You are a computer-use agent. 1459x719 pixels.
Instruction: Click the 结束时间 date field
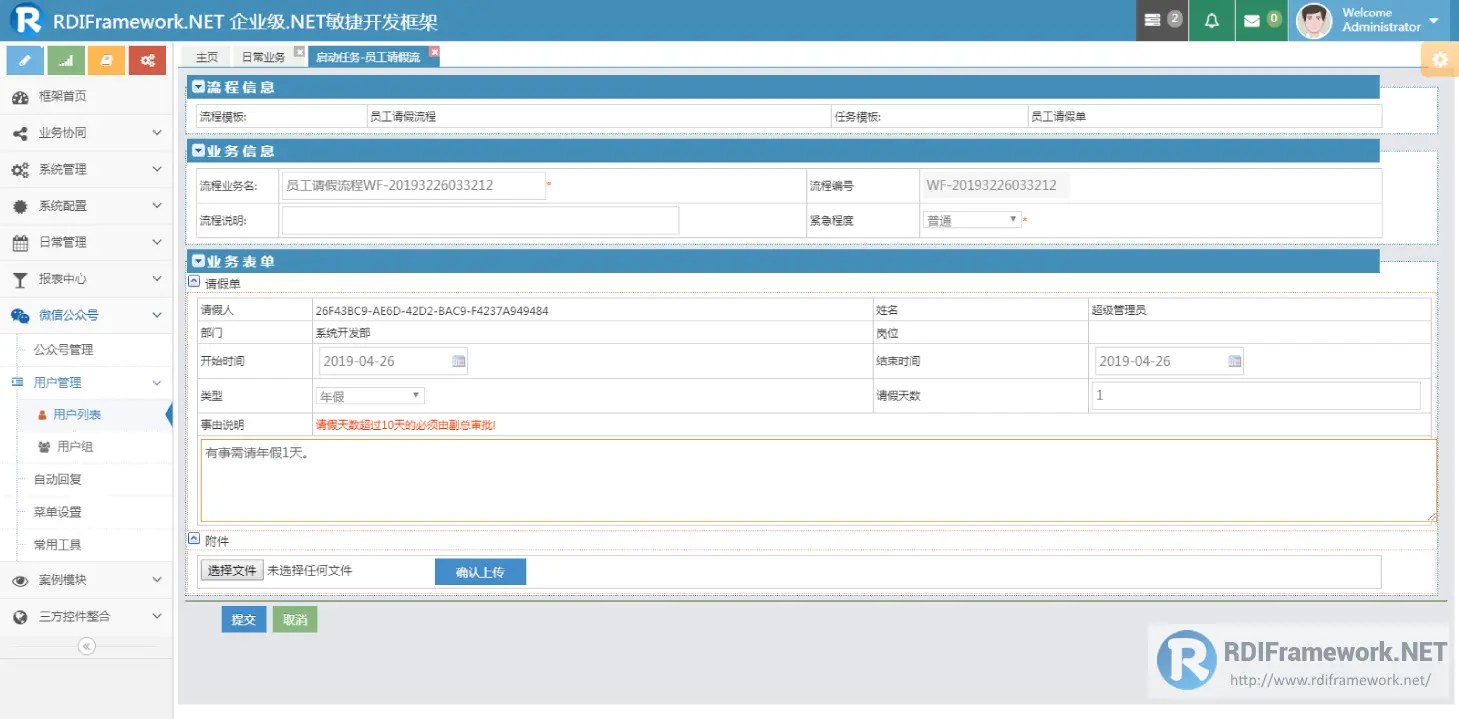point(1169,361)
